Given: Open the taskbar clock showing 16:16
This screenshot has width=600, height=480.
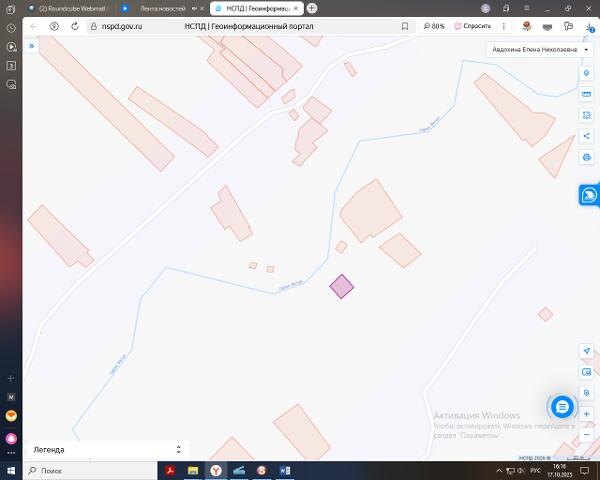Looking at the screenshot, I should coord(559,470).
